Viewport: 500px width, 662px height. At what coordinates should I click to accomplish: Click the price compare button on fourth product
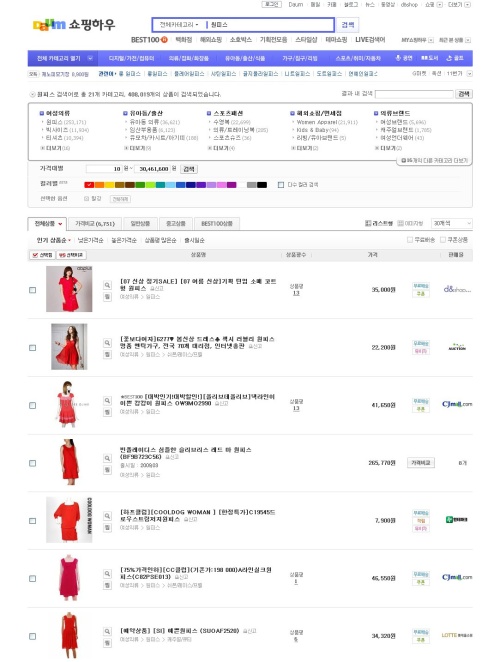pos(421,463)
